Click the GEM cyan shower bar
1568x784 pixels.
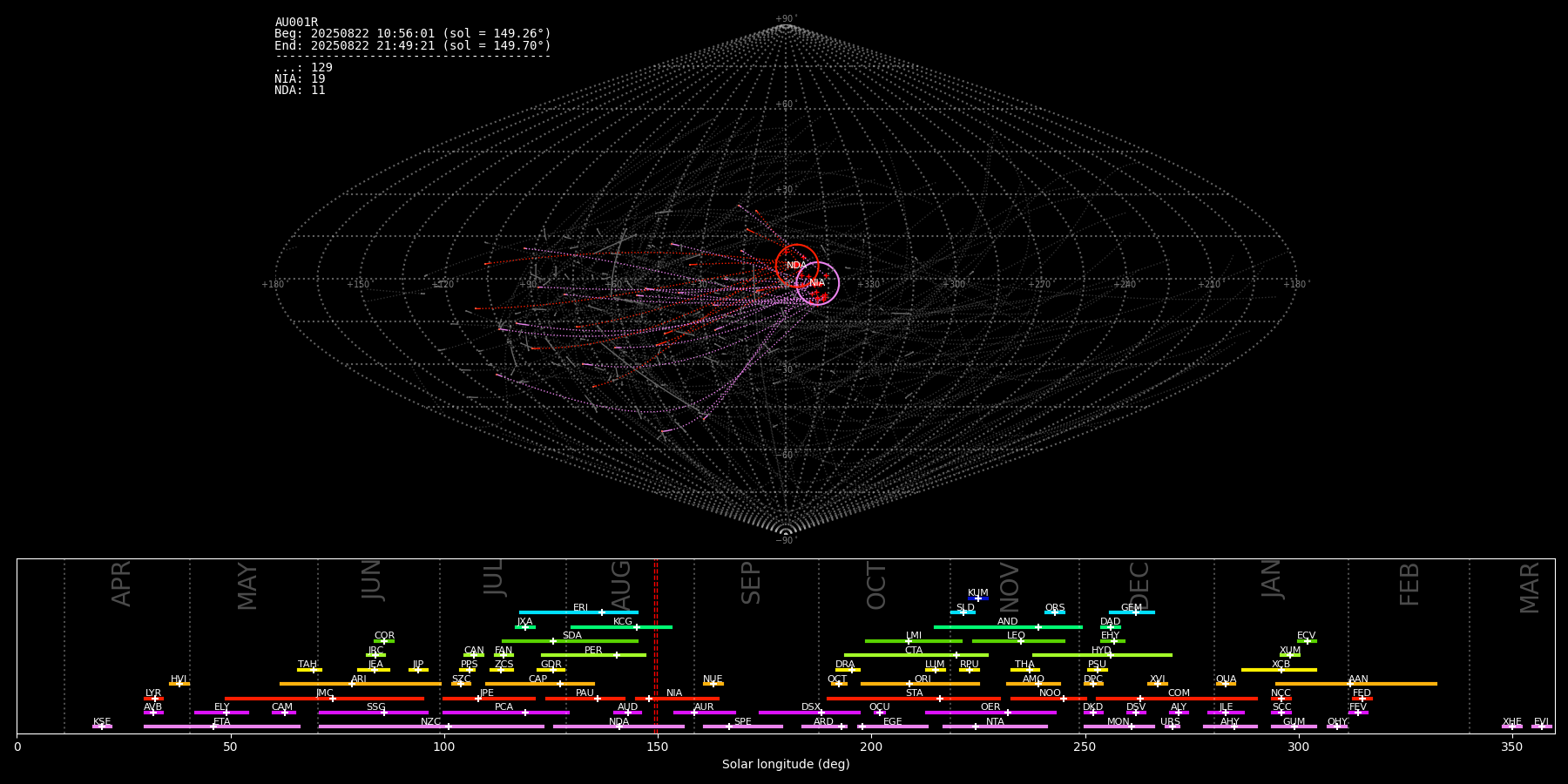tap(1132, 612)
